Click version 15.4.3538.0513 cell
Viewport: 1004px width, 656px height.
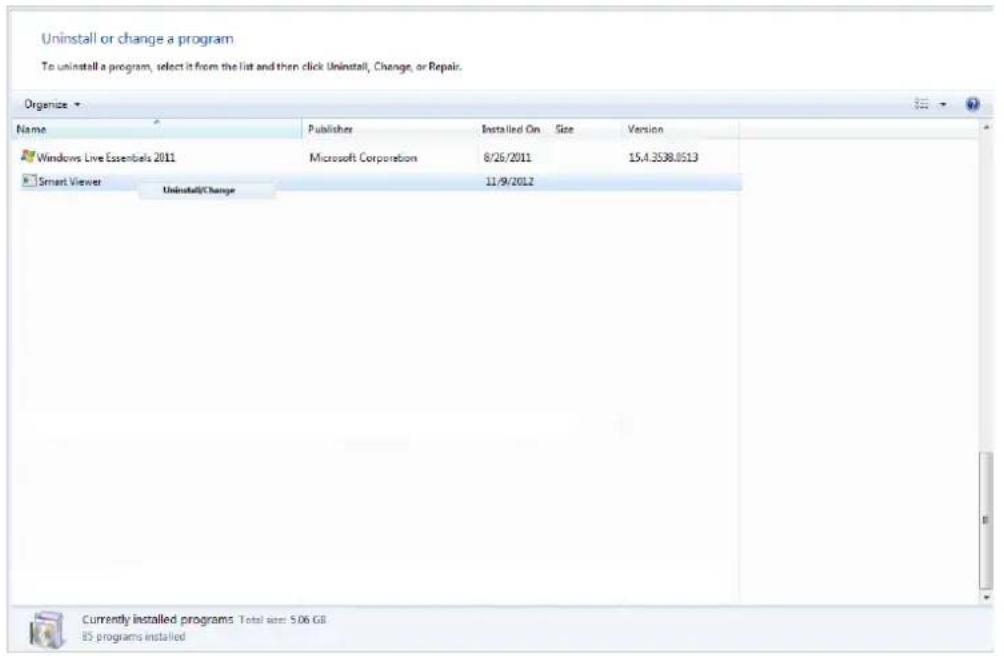pyautogui.click(x=663, y=157)
